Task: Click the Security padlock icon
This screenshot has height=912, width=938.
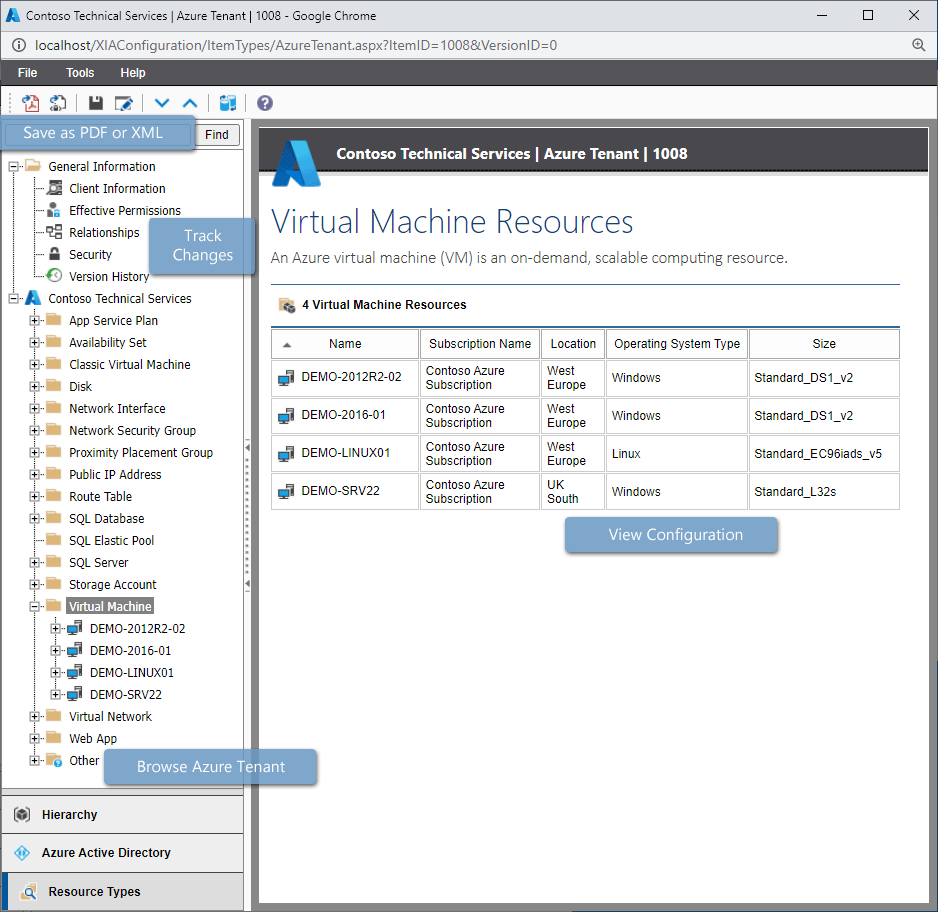Action: (54, 254)
